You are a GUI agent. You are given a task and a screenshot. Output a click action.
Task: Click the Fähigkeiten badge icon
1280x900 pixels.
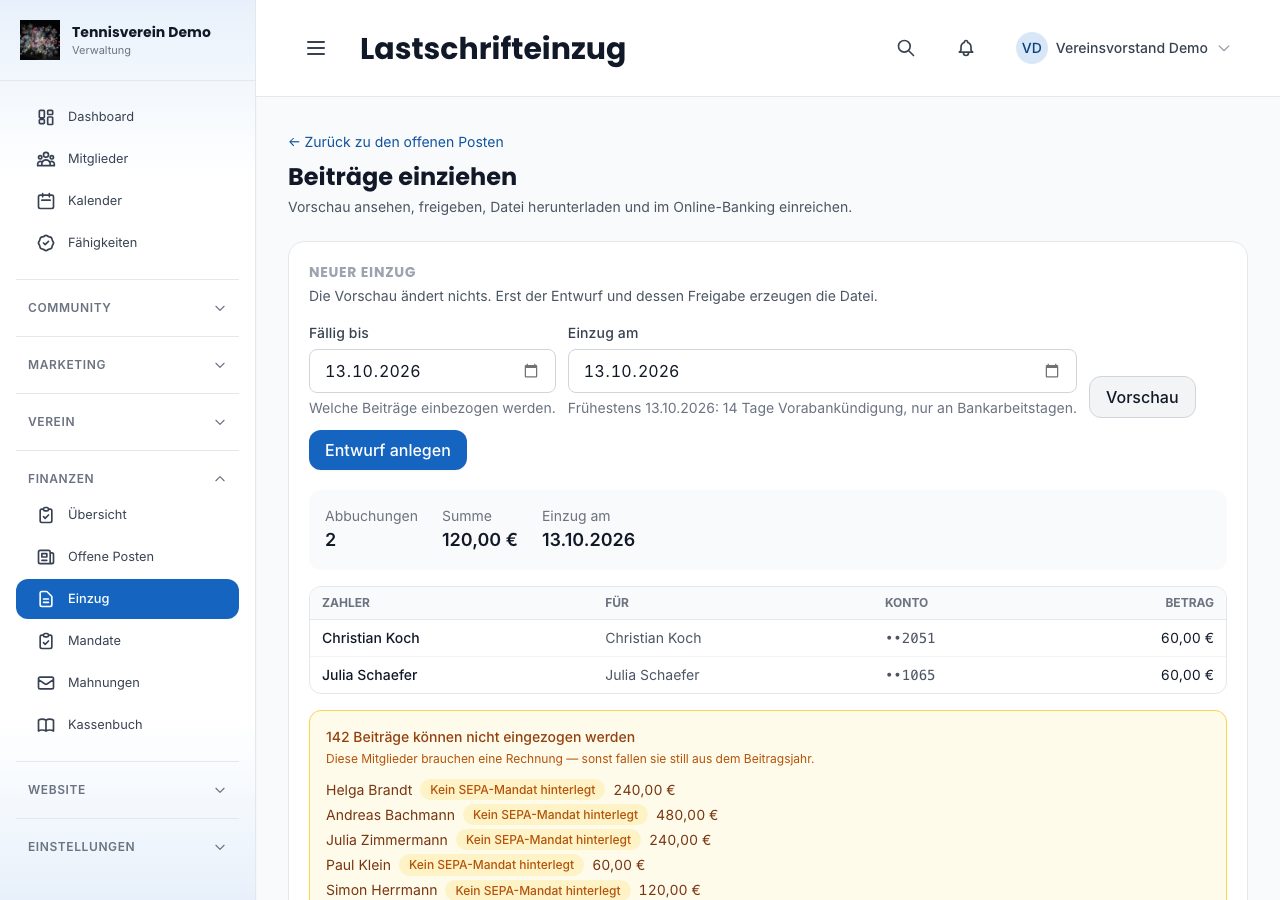pyautogui.click(x=46, y=243)
